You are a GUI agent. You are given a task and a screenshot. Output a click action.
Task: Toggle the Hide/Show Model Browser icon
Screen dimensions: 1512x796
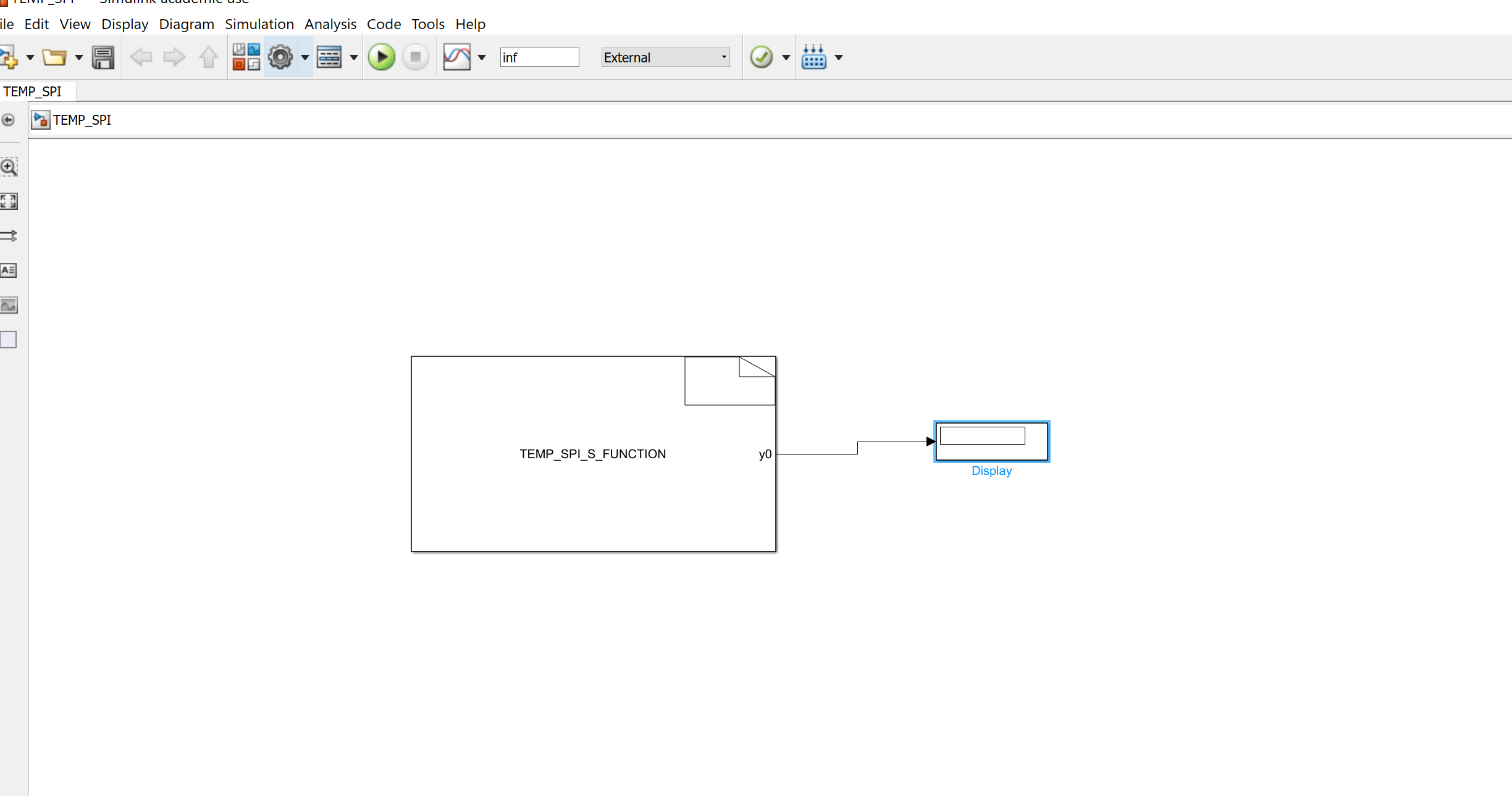(x=8, y=120)
